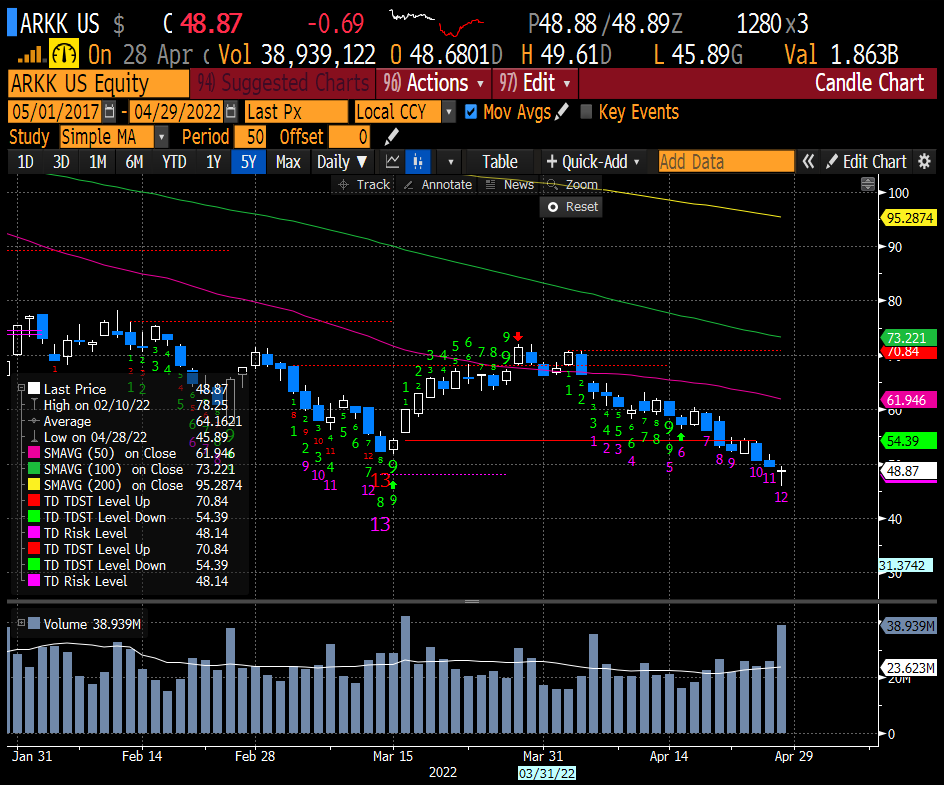Screen dimensions: 944x785
Task: Click the intraday sparkline in header
Action: 437,23
